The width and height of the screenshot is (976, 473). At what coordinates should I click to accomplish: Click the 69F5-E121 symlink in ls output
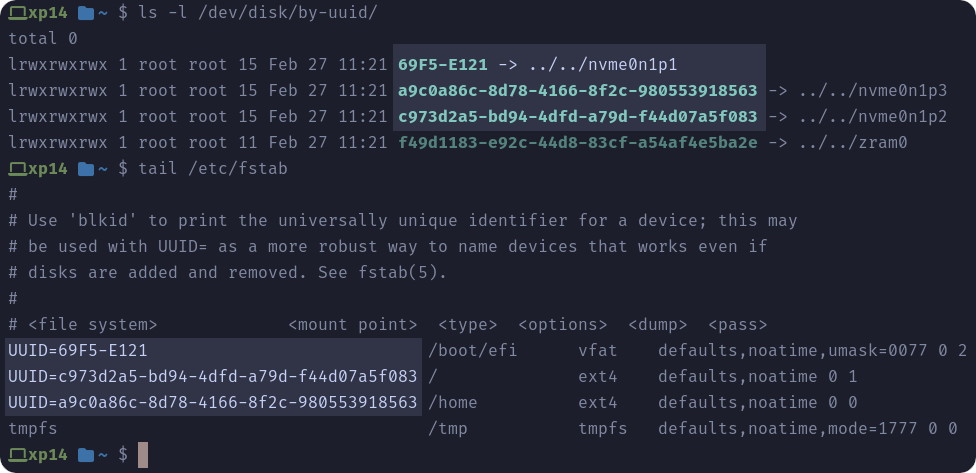[443, 65]
